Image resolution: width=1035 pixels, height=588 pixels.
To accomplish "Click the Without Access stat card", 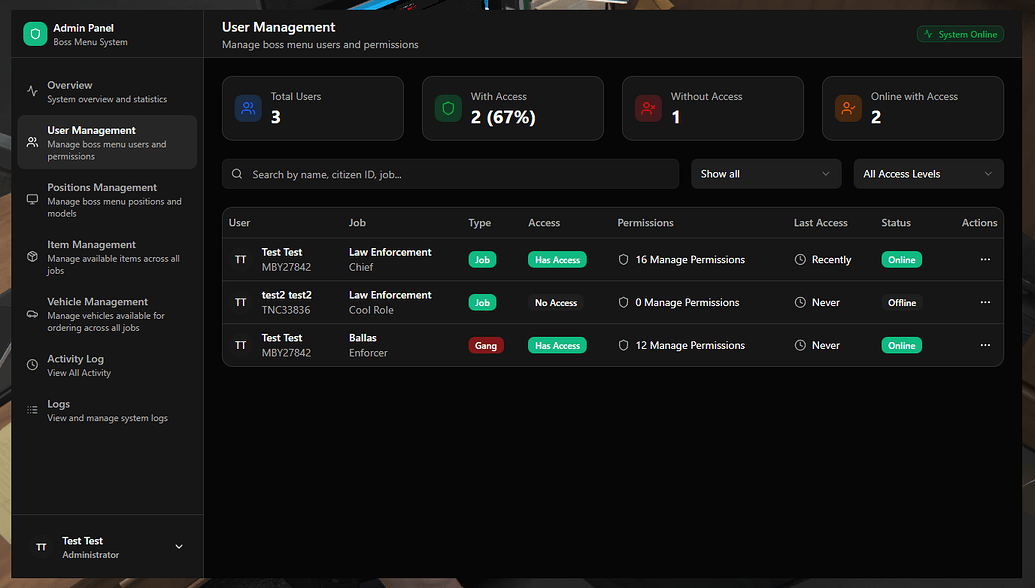I will coord(713,108).
